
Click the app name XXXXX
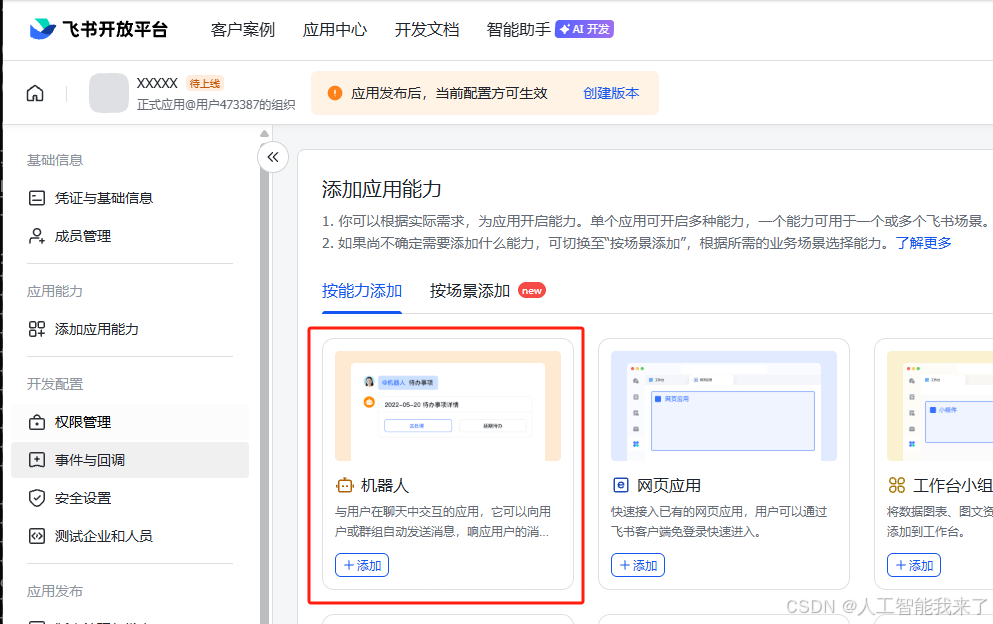[157, 84]
